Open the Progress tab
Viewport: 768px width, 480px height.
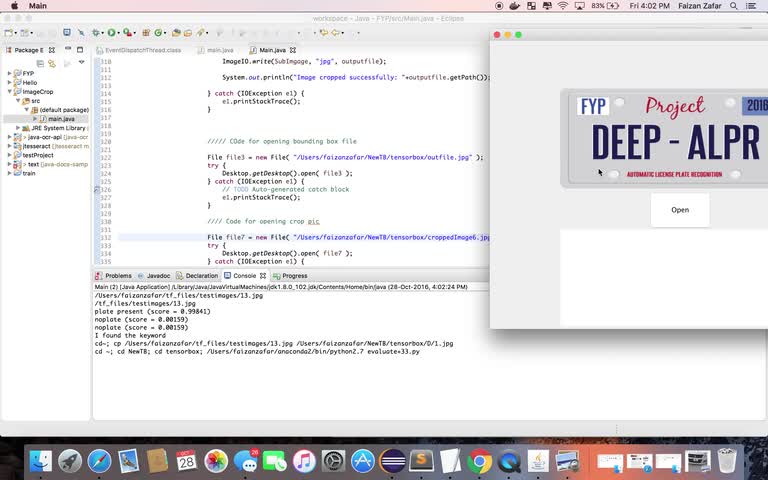pos(290,276)
